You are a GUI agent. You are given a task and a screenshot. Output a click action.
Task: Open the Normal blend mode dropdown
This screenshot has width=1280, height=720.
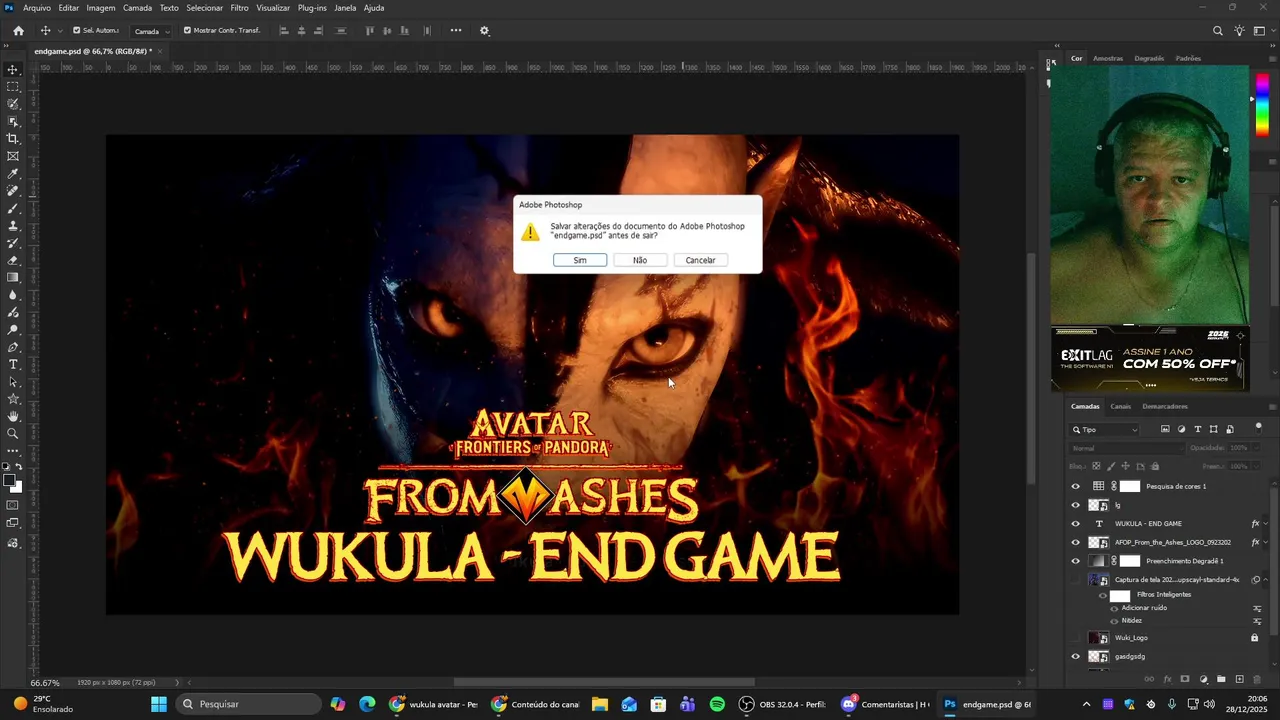pos(1126,448)
